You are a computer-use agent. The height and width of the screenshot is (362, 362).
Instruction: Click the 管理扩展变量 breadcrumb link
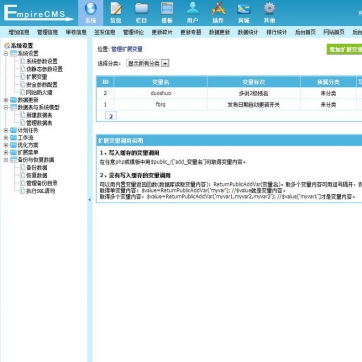point(127,49)
